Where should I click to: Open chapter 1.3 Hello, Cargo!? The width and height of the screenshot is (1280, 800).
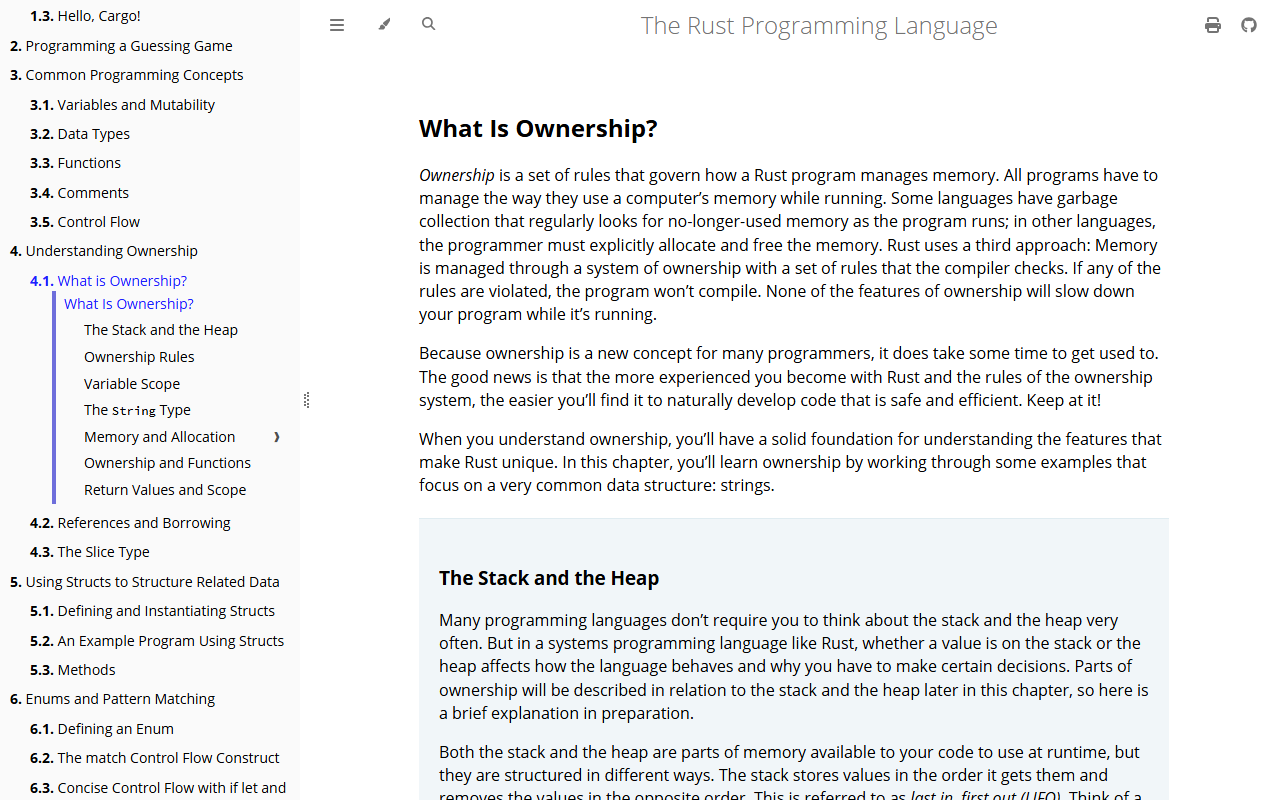(85, 16)
